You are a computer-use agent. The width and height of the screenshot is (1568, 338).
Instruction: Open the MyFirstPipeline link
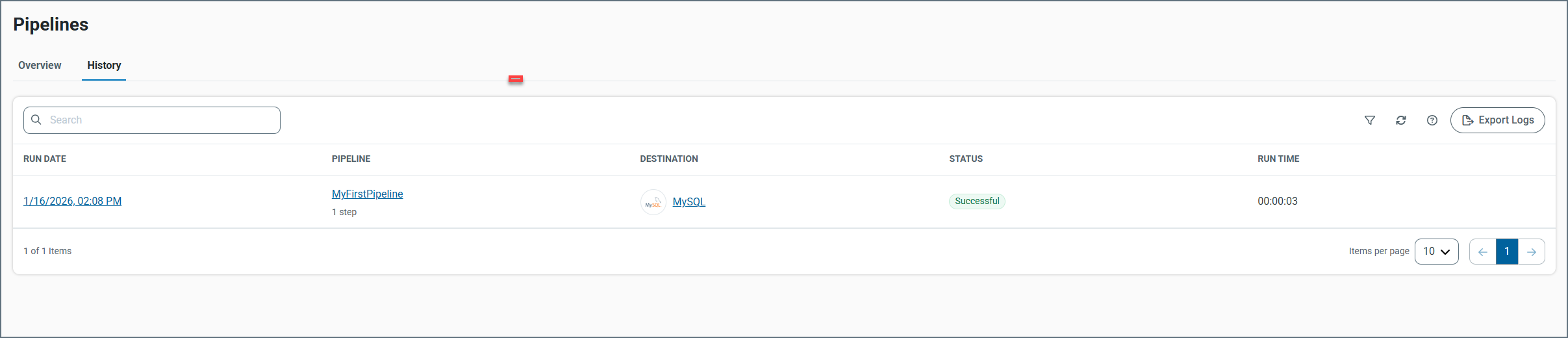click(367, 194)
